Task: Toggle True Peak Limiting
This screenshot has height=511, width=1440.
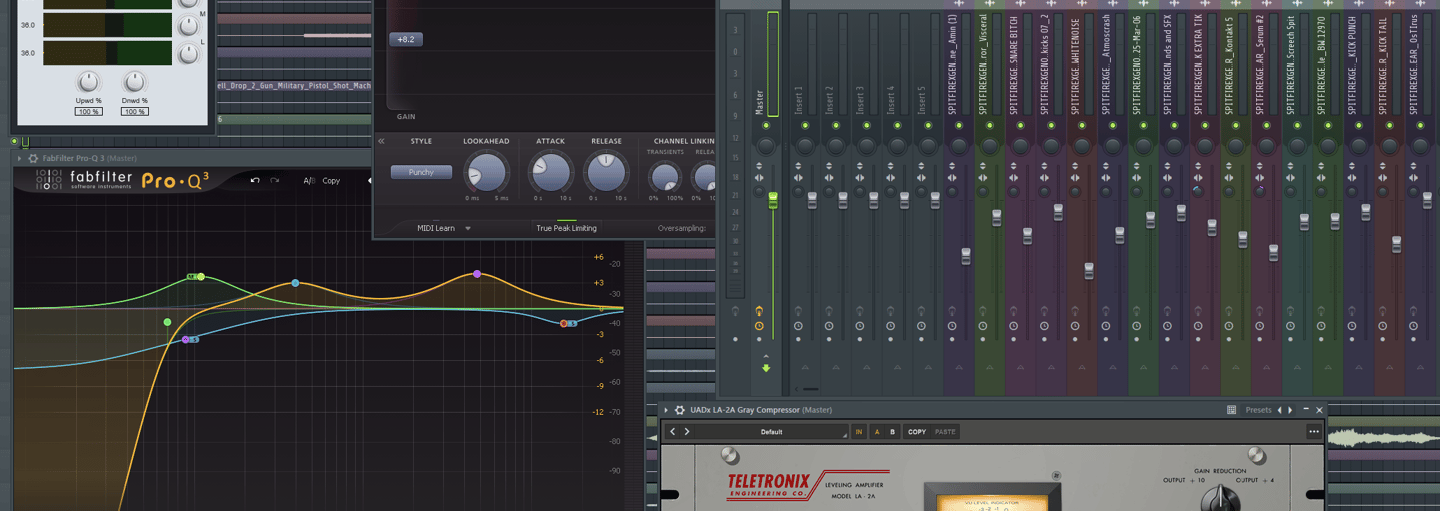Action: point(566,228)
